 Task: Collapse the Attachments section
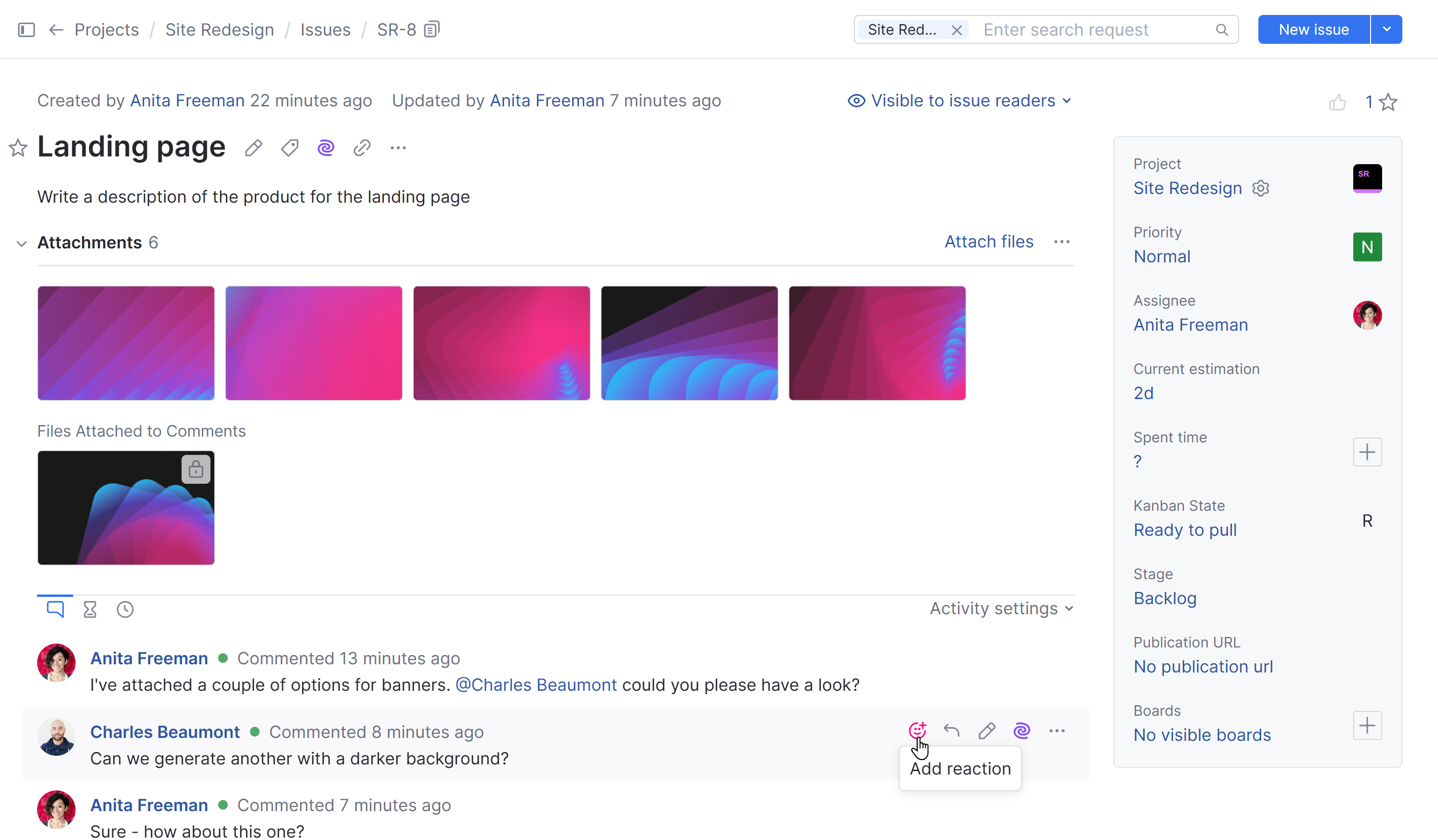(x=21, y=243)
